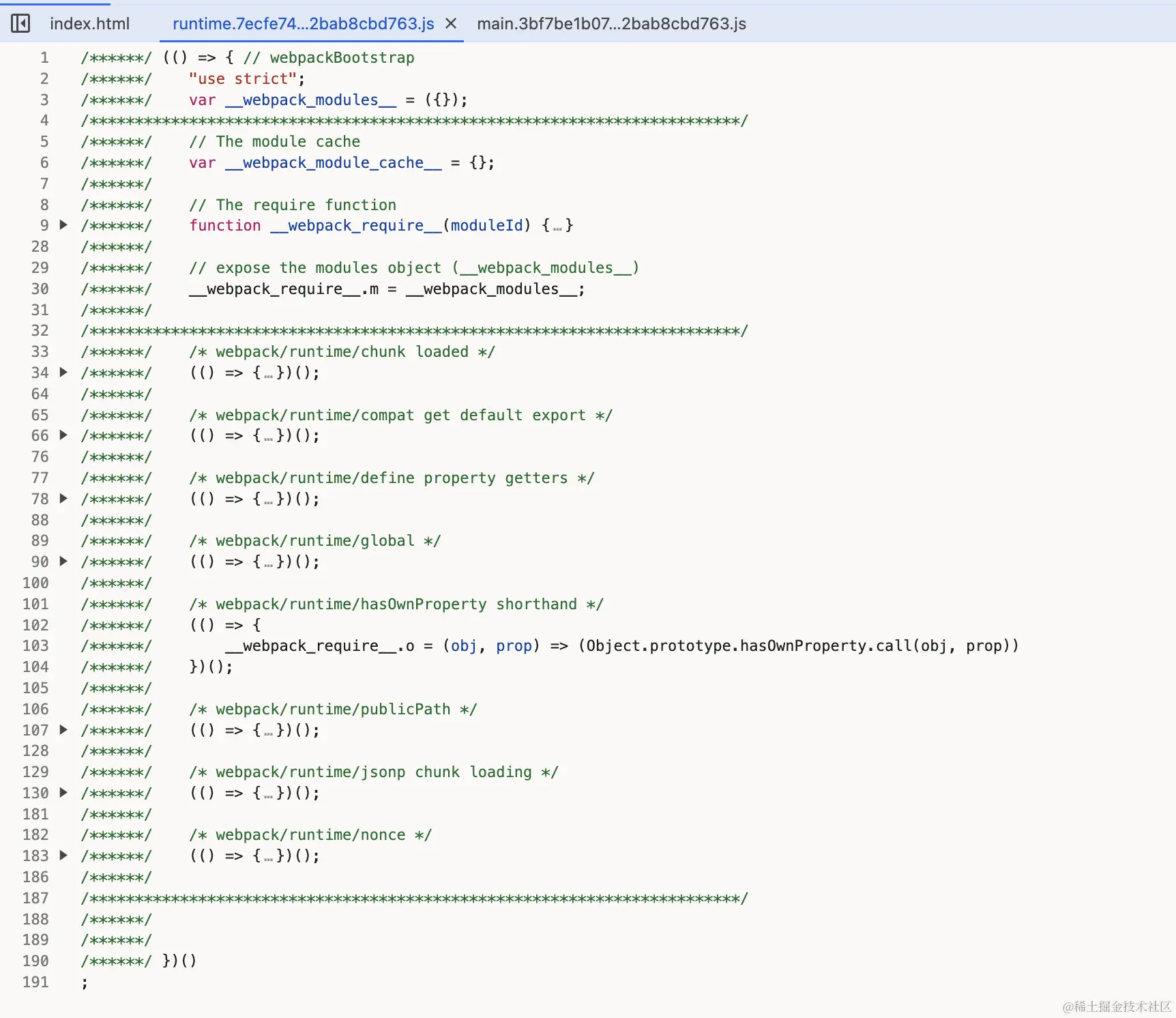Viewport: 1176px width, 1018px height.
Task: Click line number 1 in the gutter
Action: click(x=44, y=58)
